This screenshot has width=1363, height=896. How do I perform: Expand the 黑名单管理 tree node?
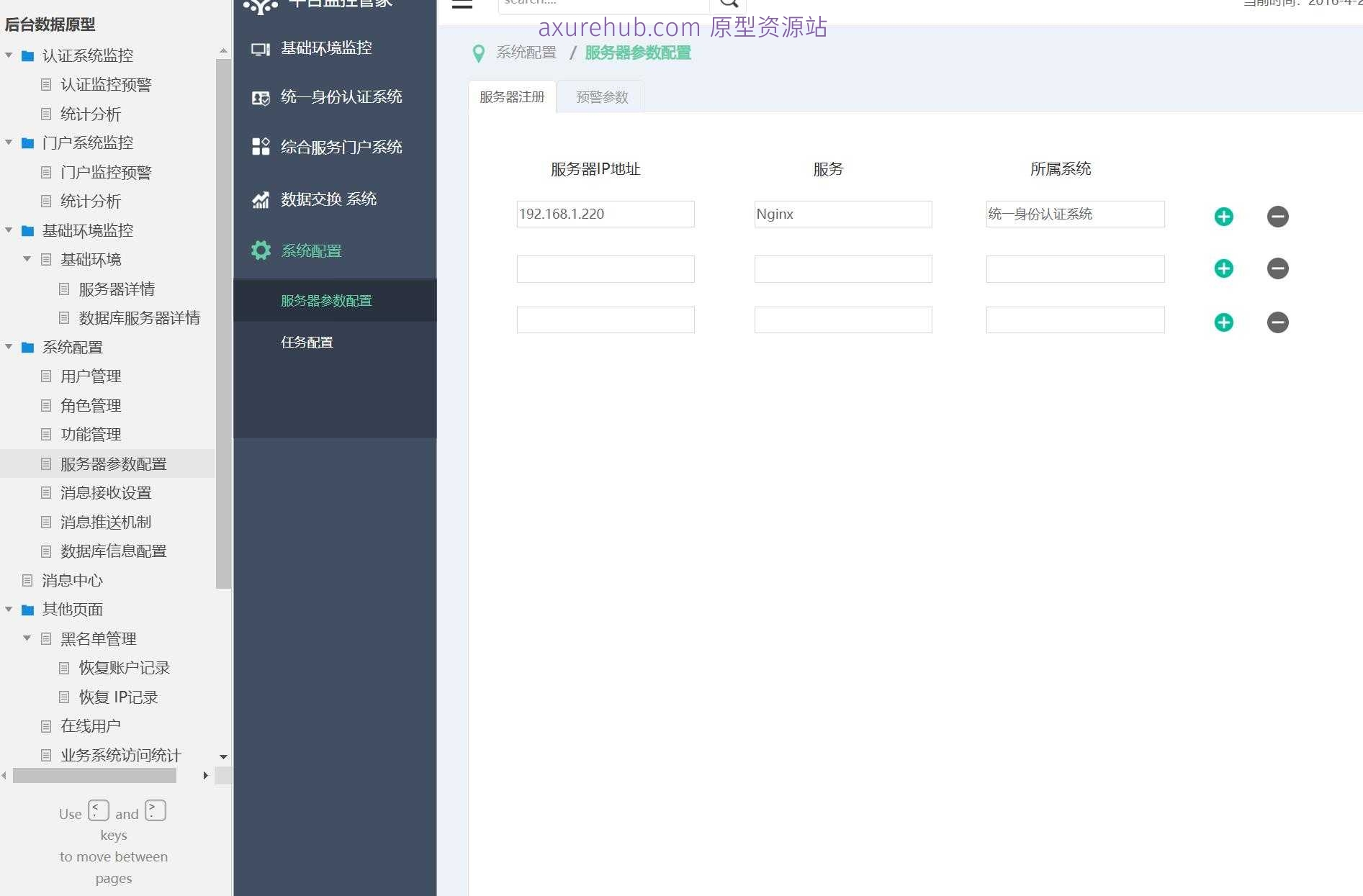[27, 638]
